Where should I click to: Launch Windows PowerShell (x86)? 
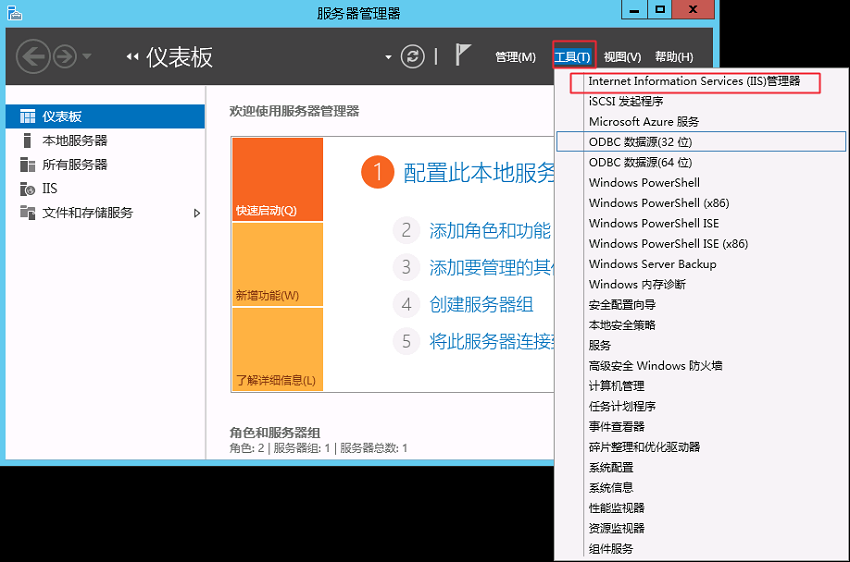click(659, 203)
